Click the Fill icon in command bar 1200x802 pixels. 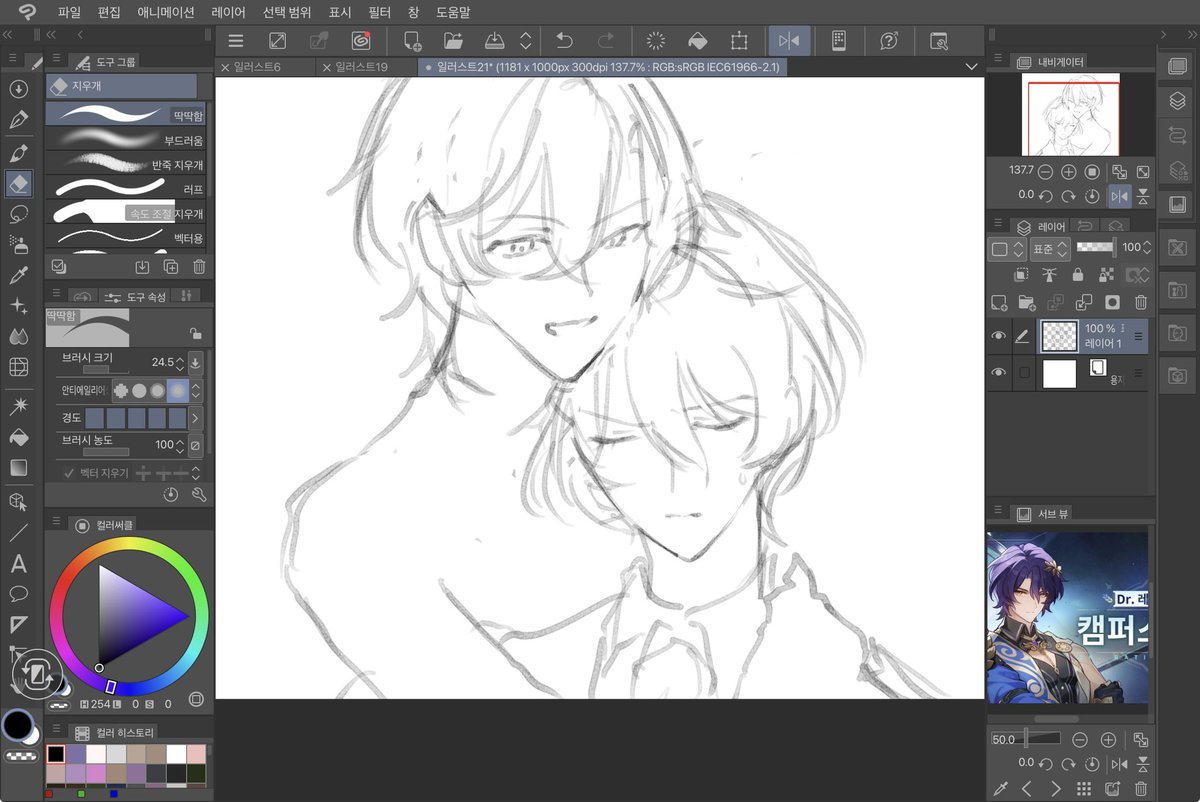tap(697, 41)
